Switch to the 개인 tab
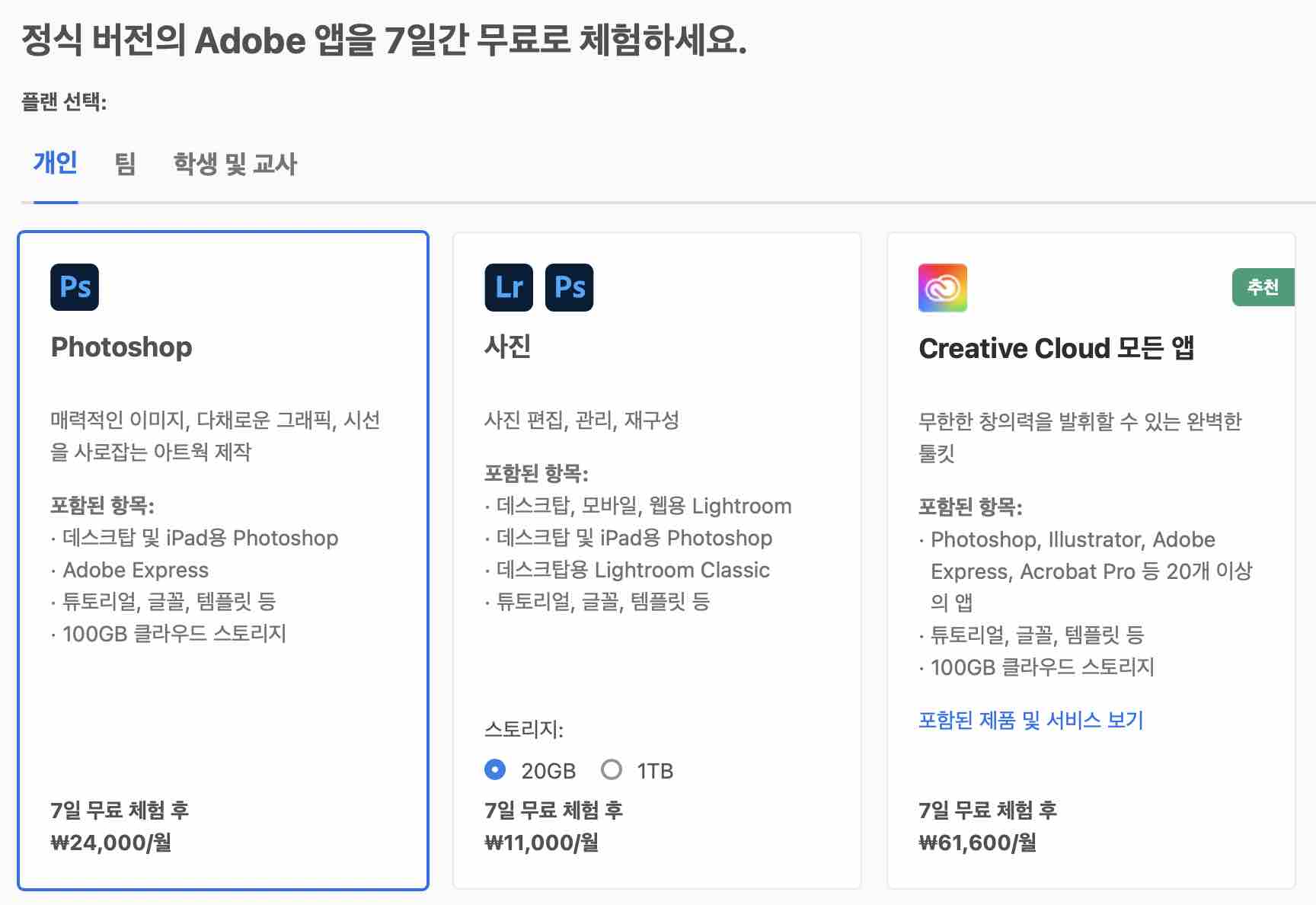The width and height of the screenshot is (1316, 905). (x=55, y=162)
